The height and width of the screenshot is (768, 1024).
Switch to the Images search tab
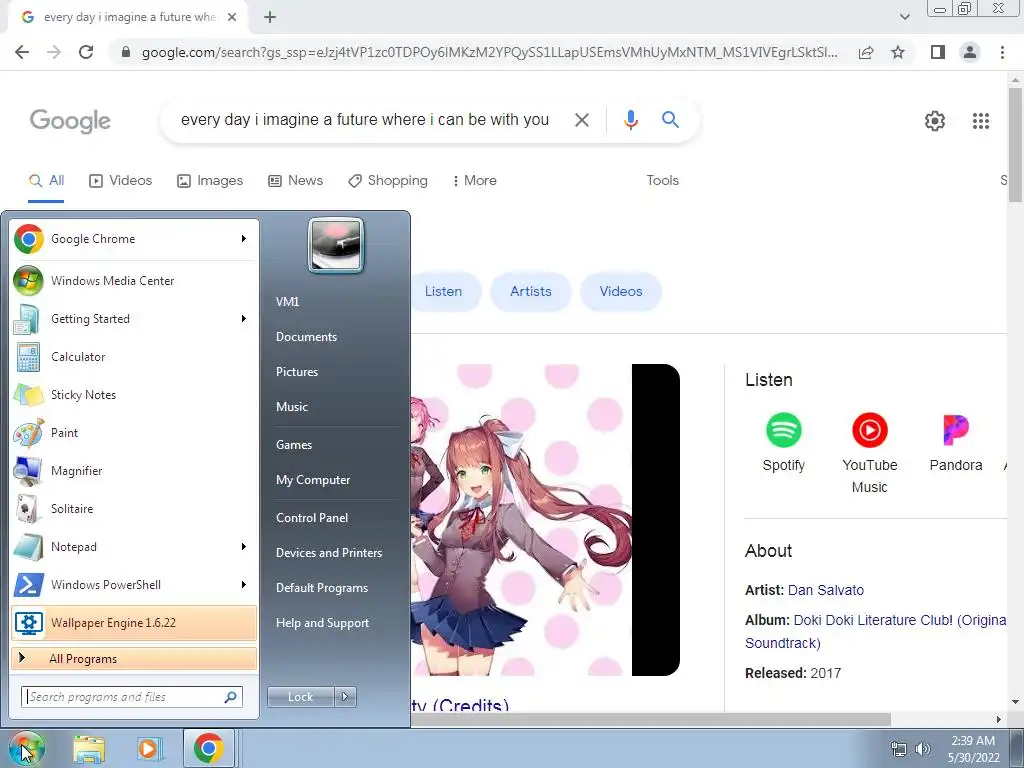(x=210, y=180)
